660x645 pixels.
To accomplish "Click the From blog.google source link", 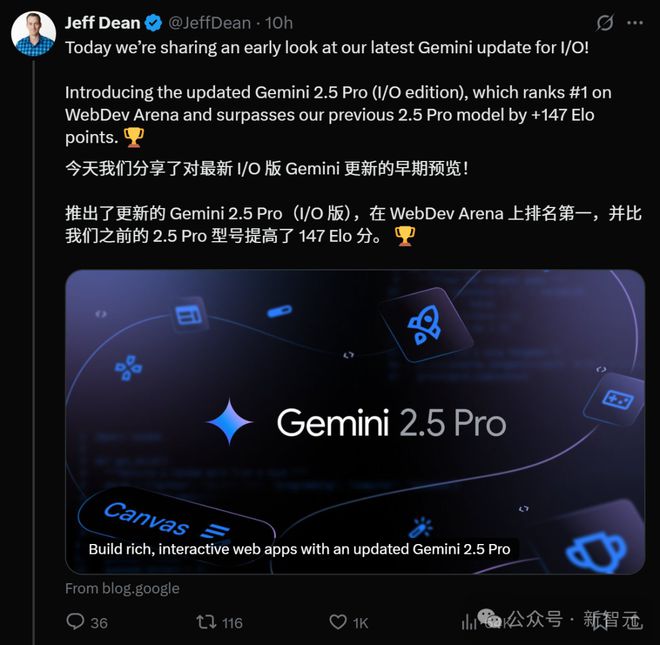I will coord(122,588).
